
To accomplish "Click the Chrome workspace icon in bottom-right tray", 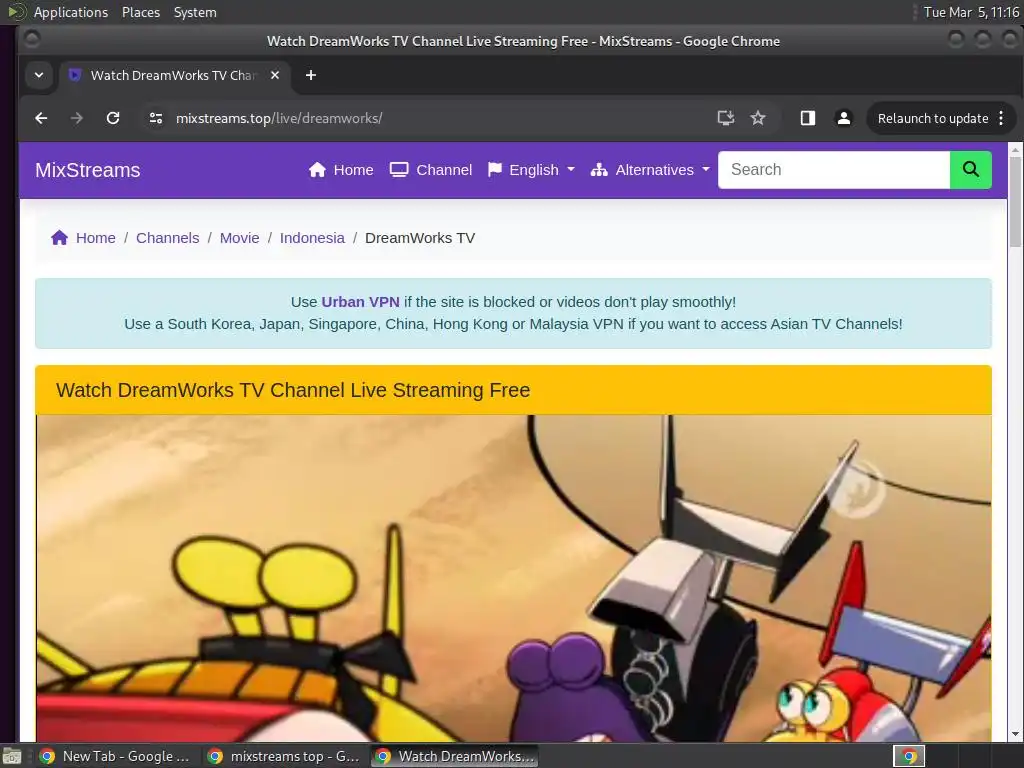I will pyautogui.click(x=909, y=756).
